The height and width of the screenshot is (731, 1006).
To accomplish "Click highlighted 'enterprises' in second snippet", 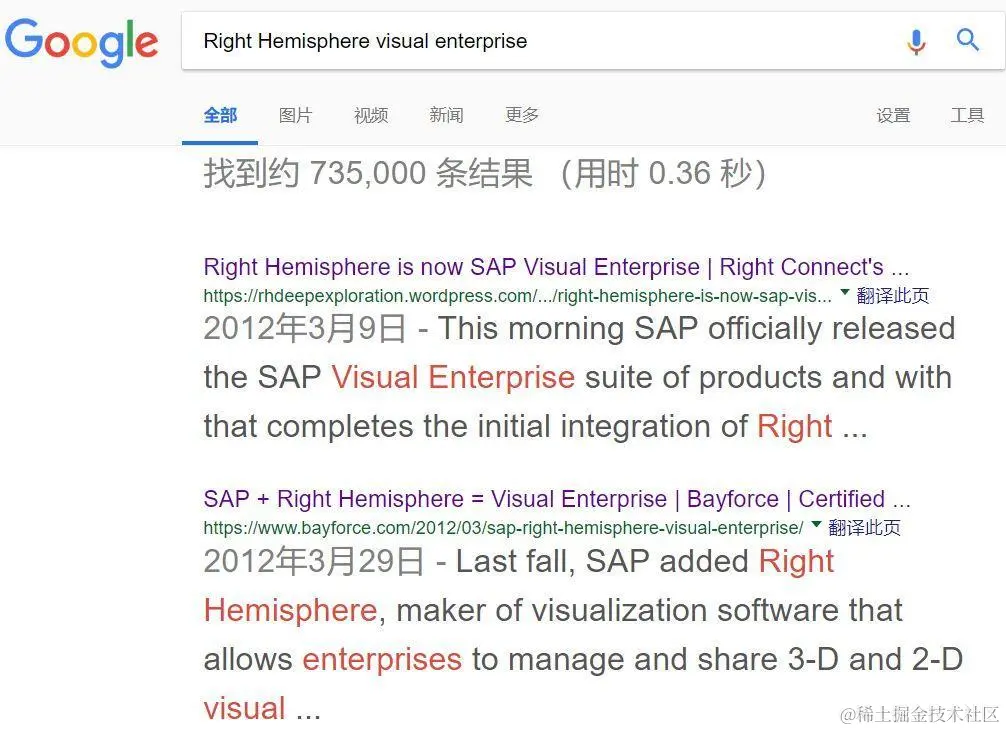I will point(382,659).
